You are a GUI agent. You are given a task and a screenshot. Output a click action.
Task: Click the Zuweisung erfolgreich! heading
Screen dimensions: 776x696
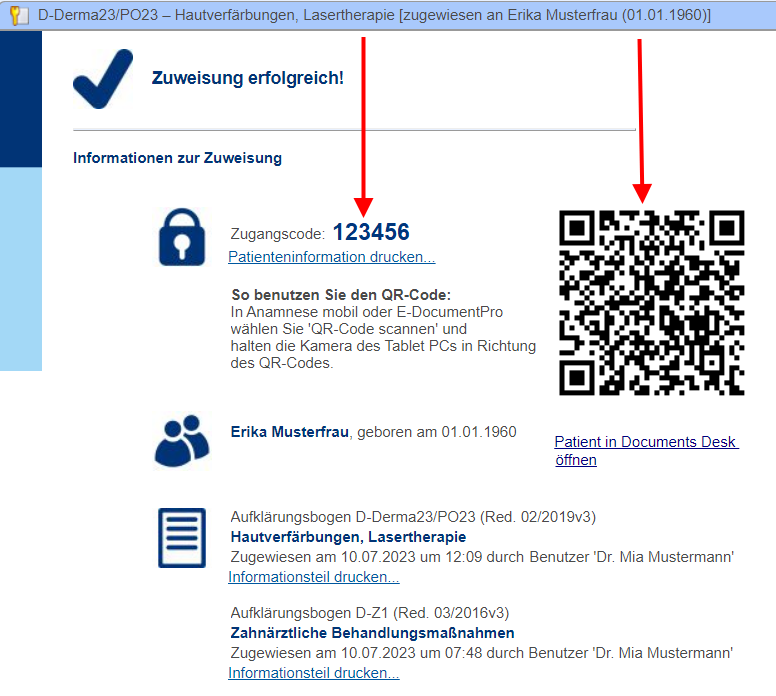[247, 78]
